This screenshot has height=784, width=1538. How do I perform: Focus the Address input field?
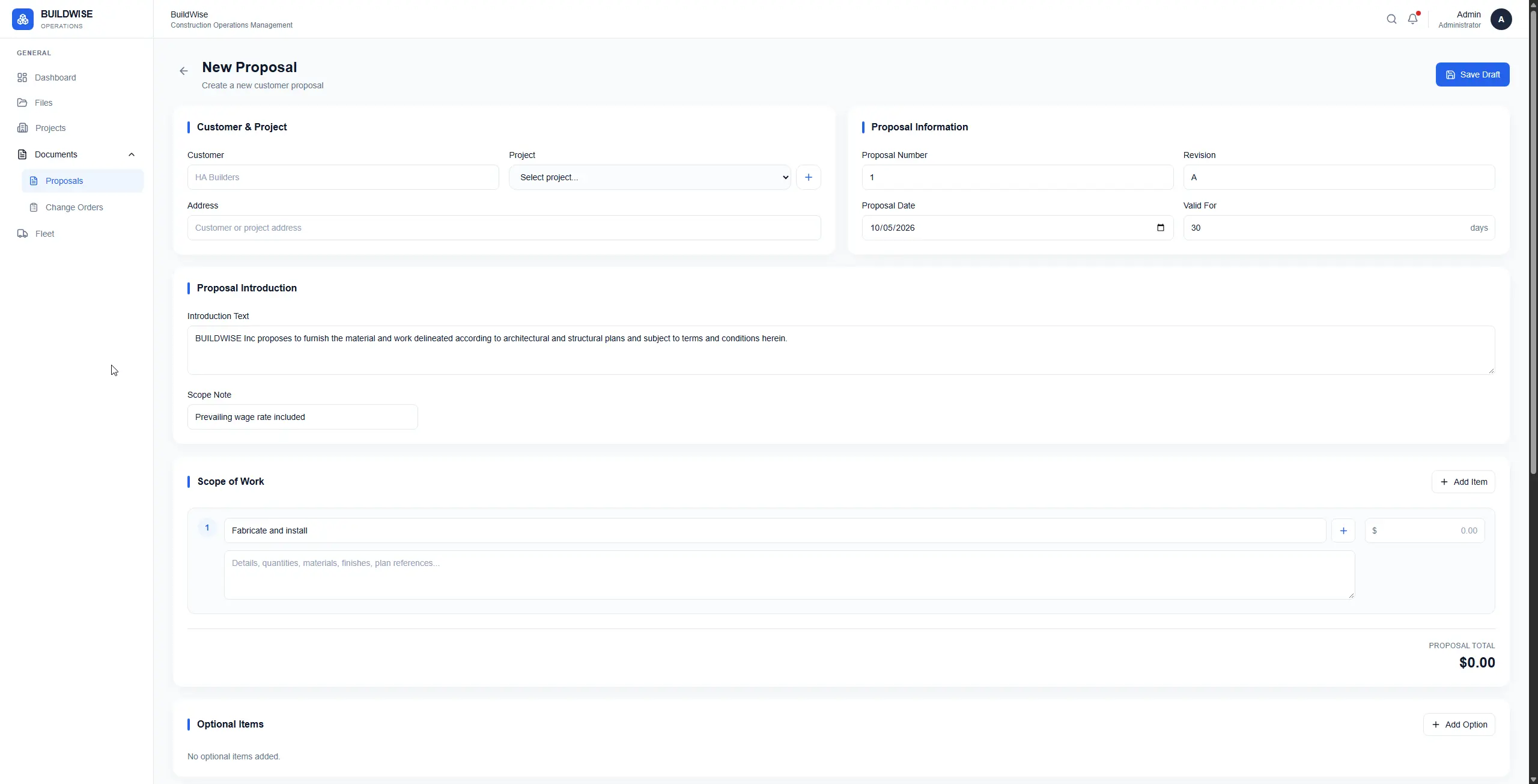tap(504, 228)
